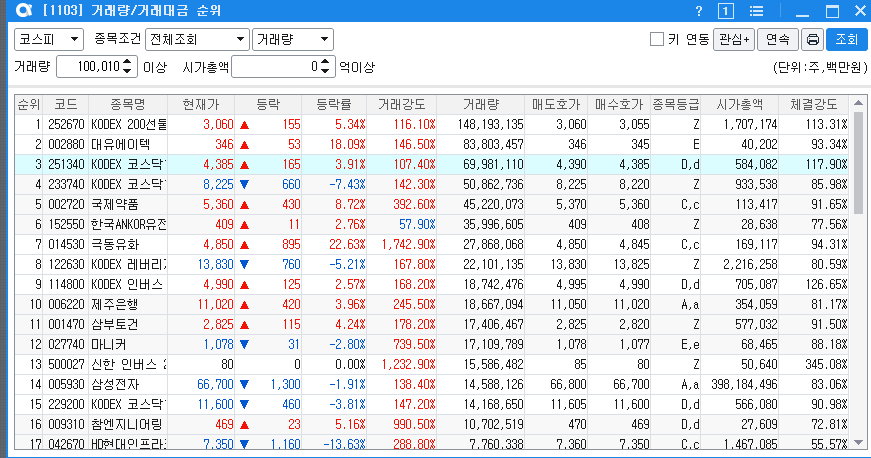The image size is (871, 458).
Task: Increase the 거래량 threshold with up arrow
Action: click(x=128, y=62)
